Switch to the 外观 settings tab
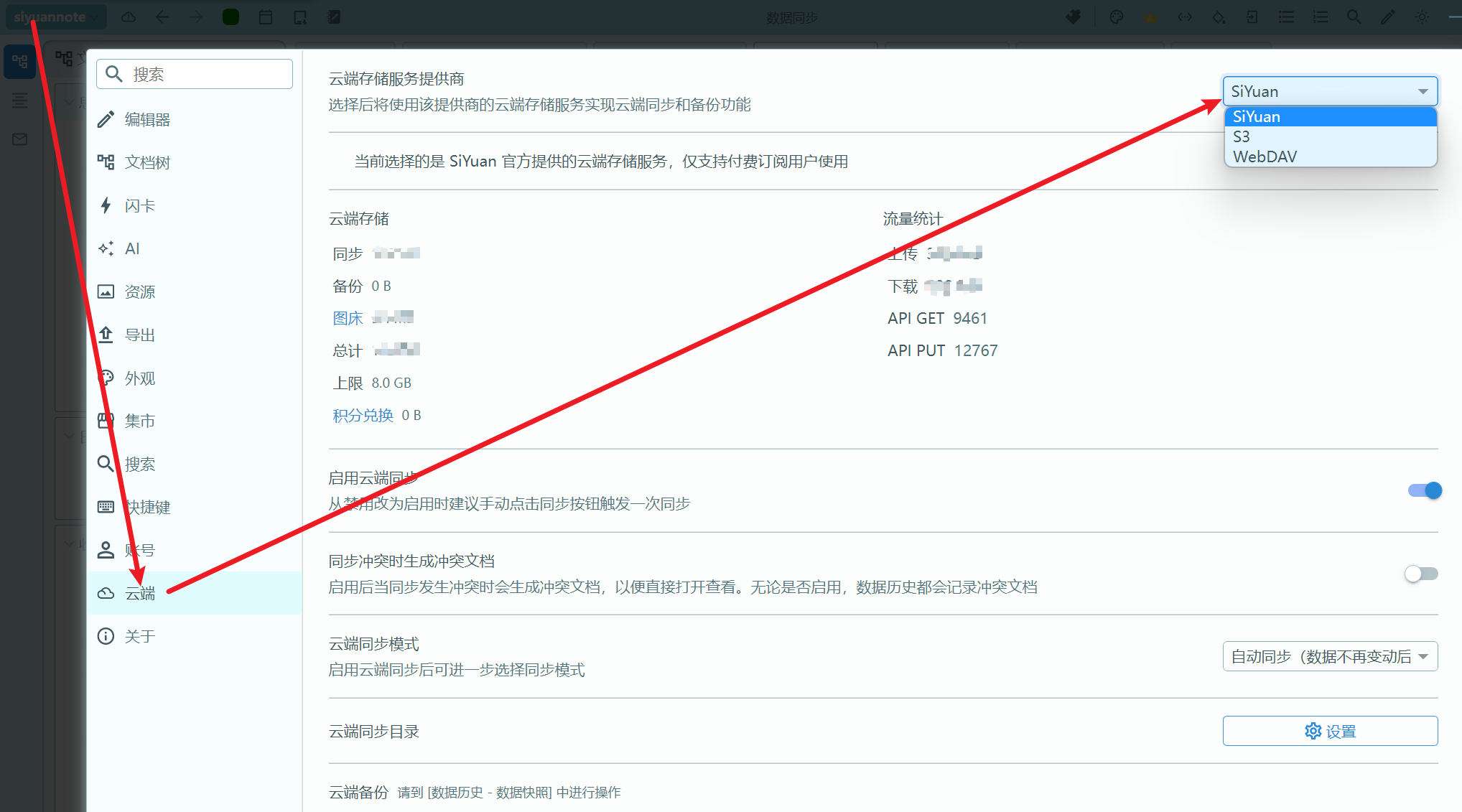Image resolution: width=1462 pixels, height=812 pixels. [139, 378]
